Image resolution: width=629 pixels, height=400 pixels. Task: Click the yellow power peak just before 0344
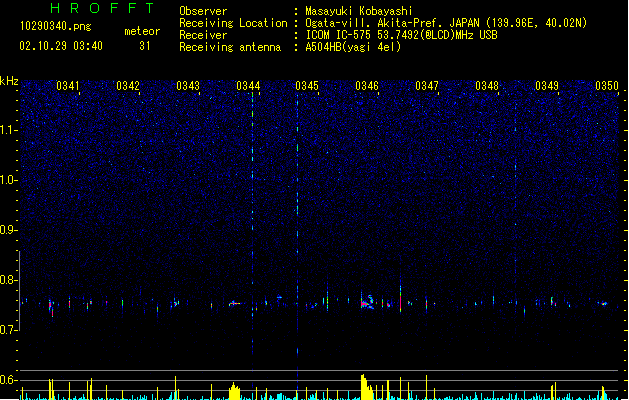235,391
